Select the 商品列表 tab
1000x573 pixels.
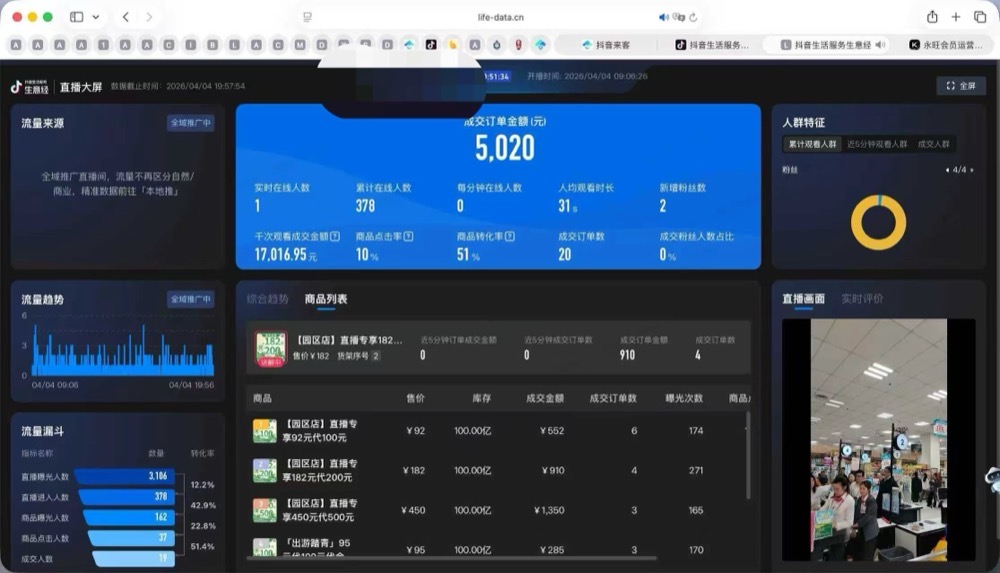[326, 299]
